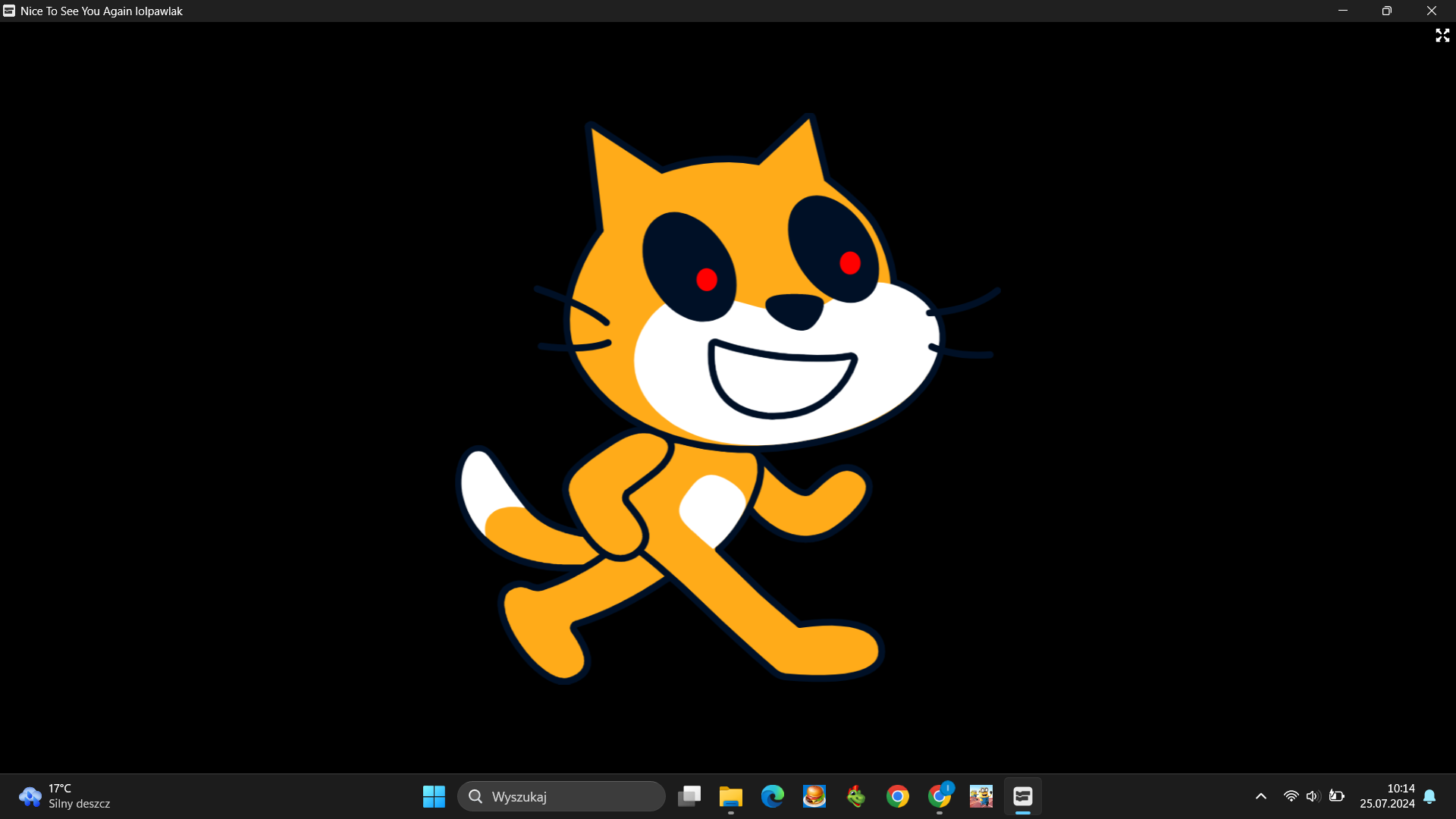Minimize the Nice To See You Again window
1456x819 pixels.
(1343, 11)
